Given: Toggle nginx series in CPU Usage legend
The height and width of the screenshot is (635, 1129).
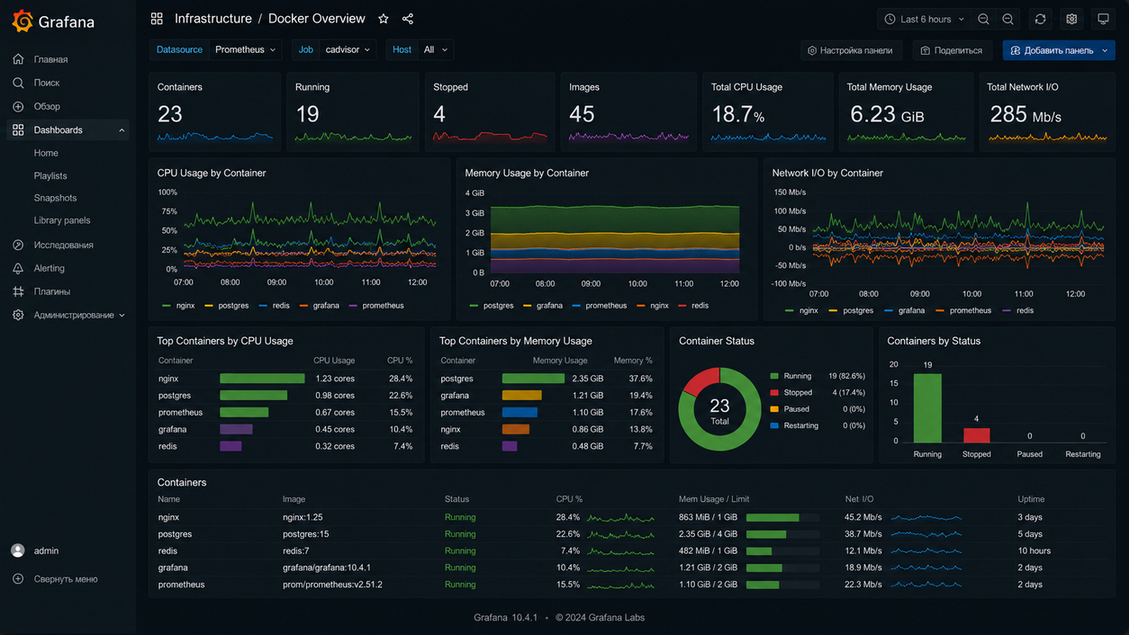Looking at the screenshot, I should [x=179, y=305].
